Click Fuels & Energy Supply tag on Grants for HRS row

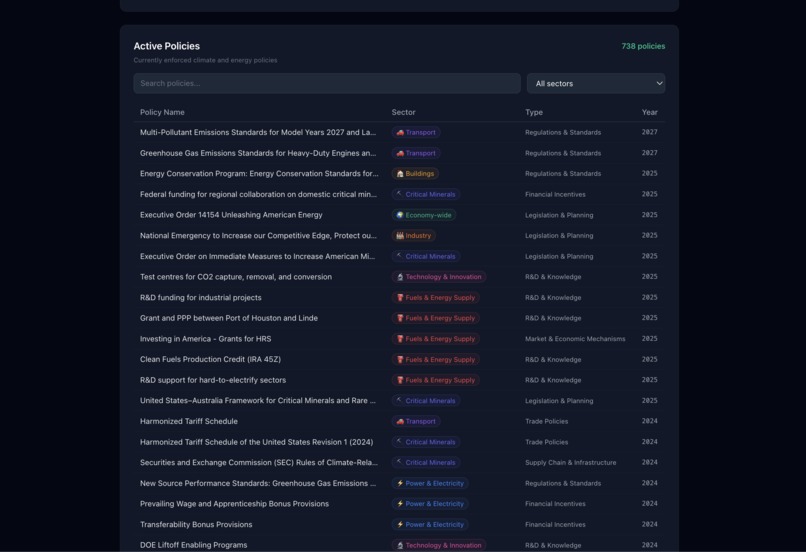[435, 339]
